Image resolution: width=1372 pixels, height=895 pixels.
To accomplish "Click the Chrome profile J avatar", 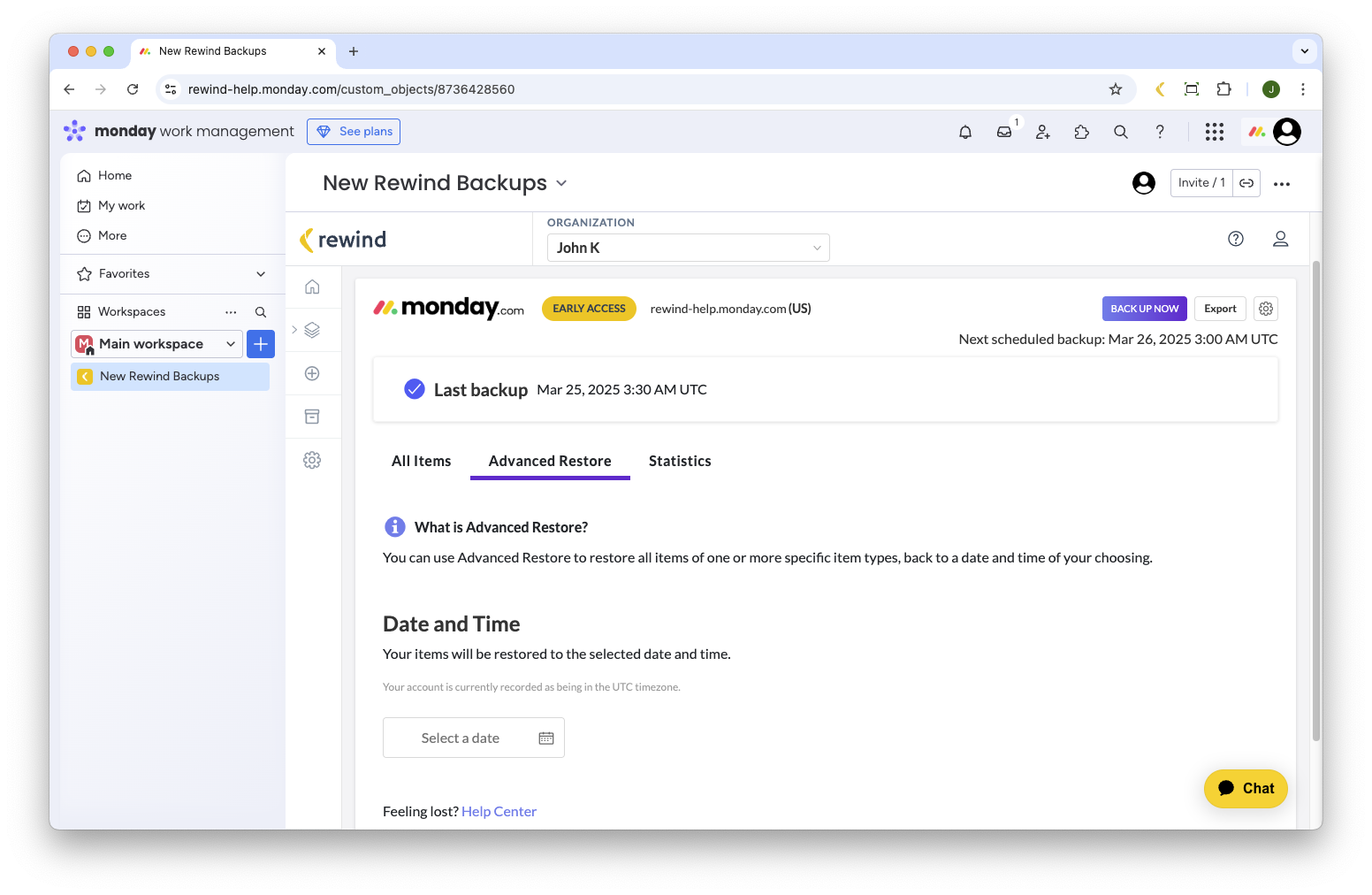I will 1271,89.
